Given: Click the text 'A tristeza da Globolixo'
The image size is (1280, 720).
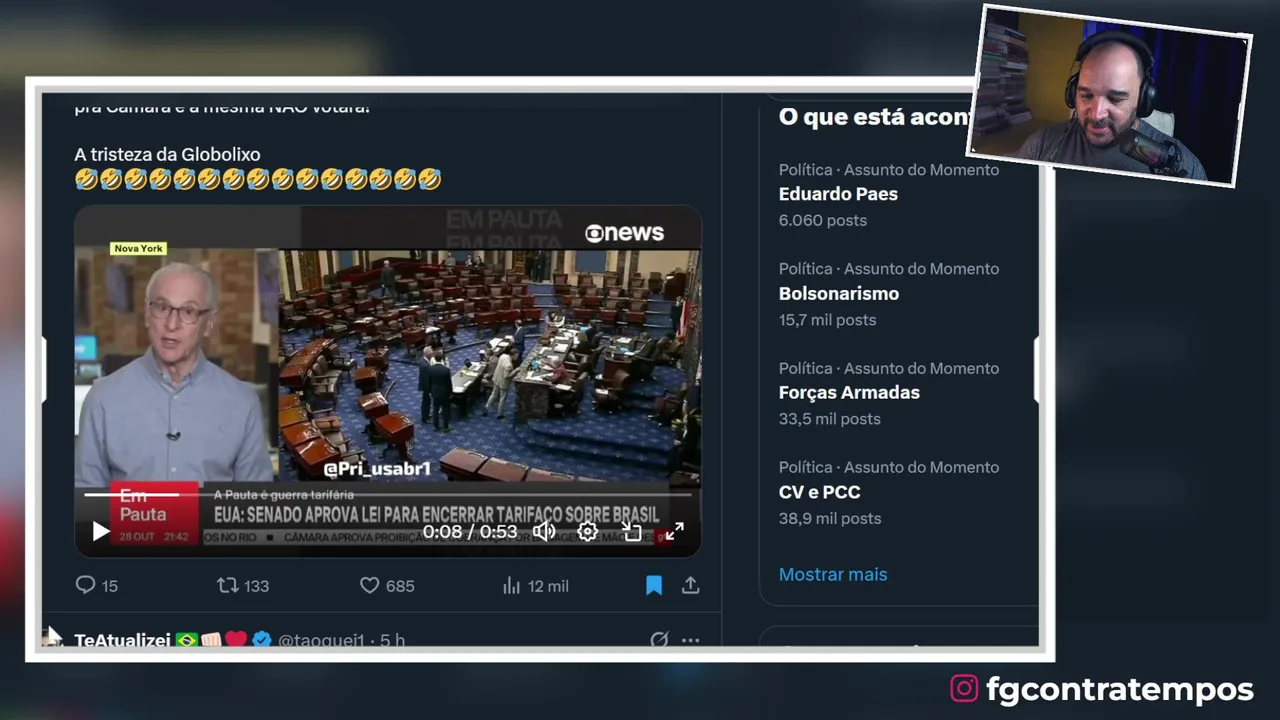Looking at the screenshot, I should coord(167,154).
